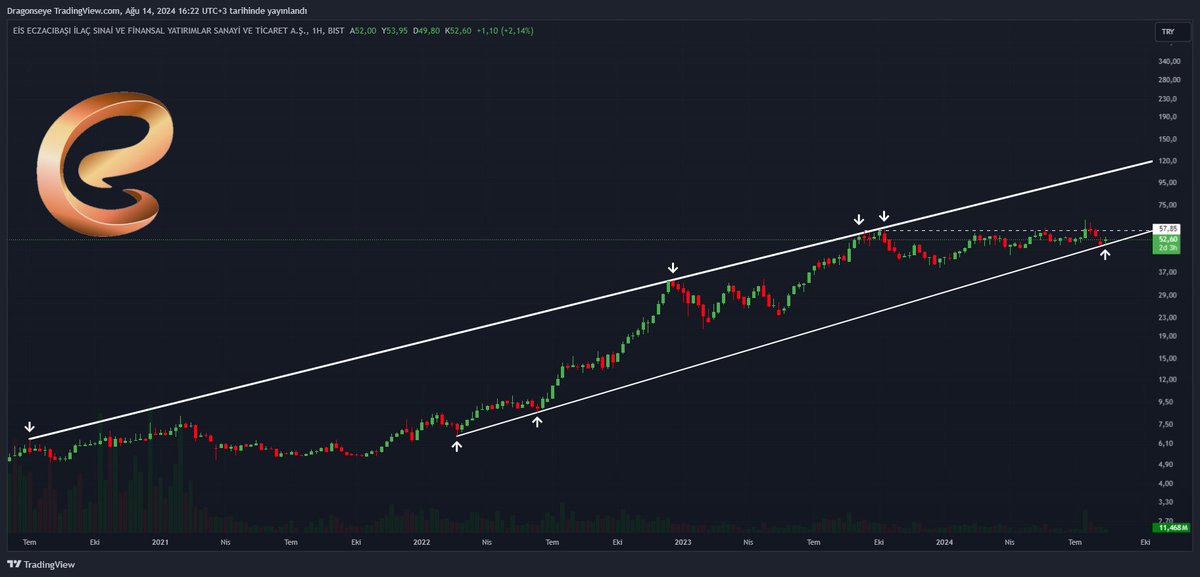This screenshot has height=577, width=1200.
Task: Click the BIST exchange label
Action: pyautogui.click(x=336, y=31)
